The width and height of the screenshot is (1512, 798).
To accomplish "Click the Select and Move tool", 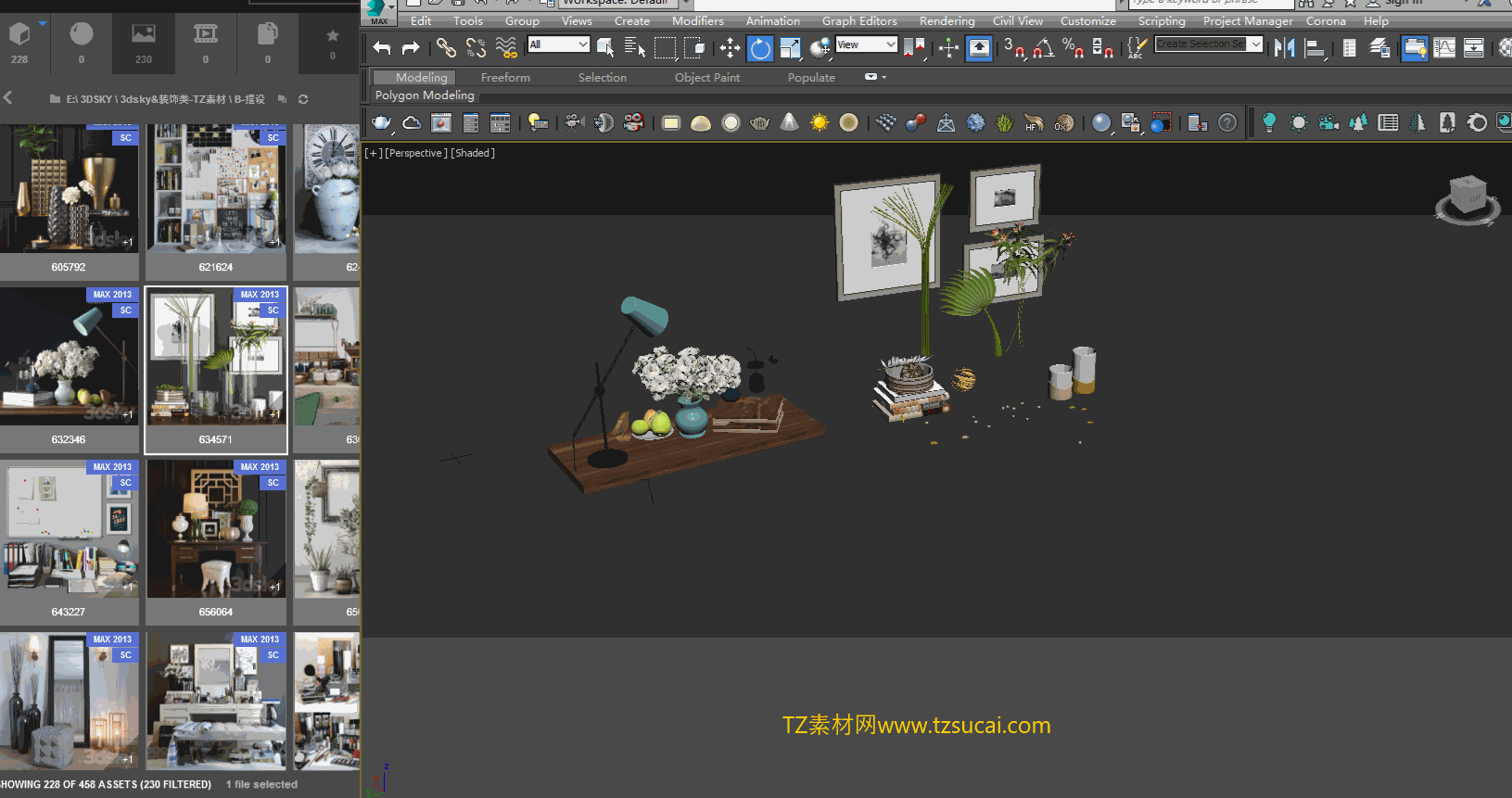I will (x=731, y=48).
